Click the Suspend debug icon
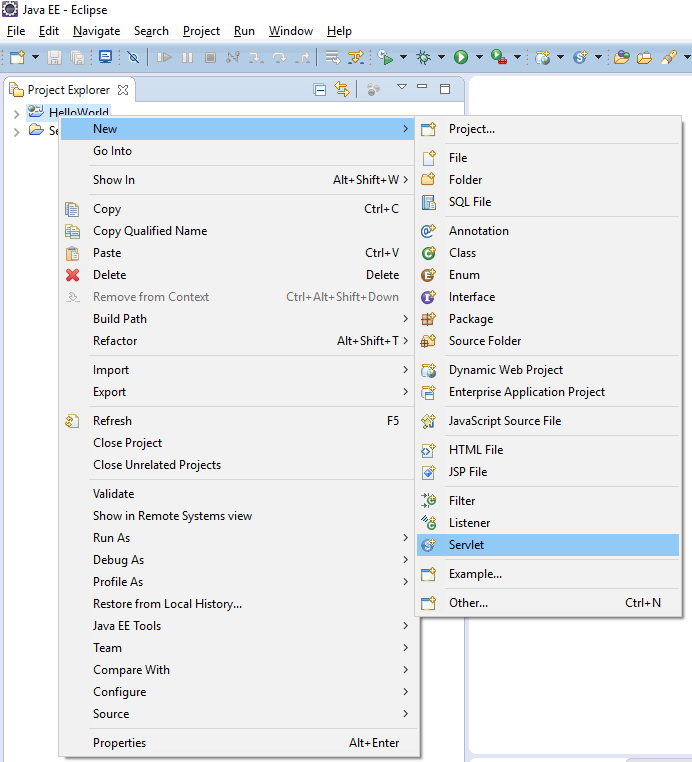Viewport: 692px width, 762px height. click(x=187, y=57)
